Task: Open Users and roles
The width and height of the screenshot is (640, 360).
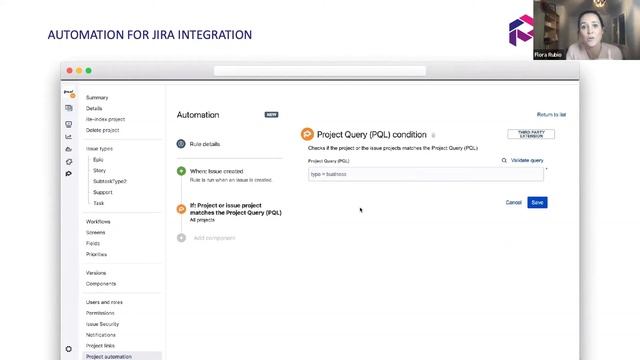Action: coord(104,302)
